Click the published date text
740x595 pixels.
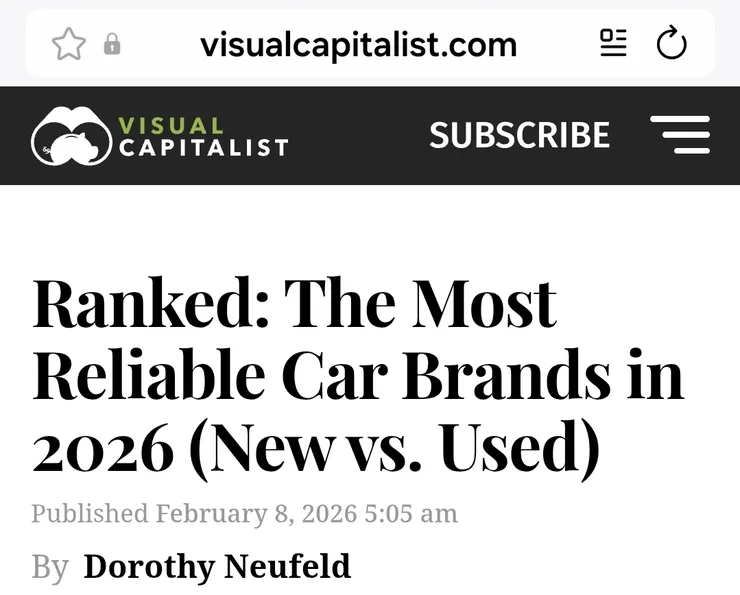[244, 513]
